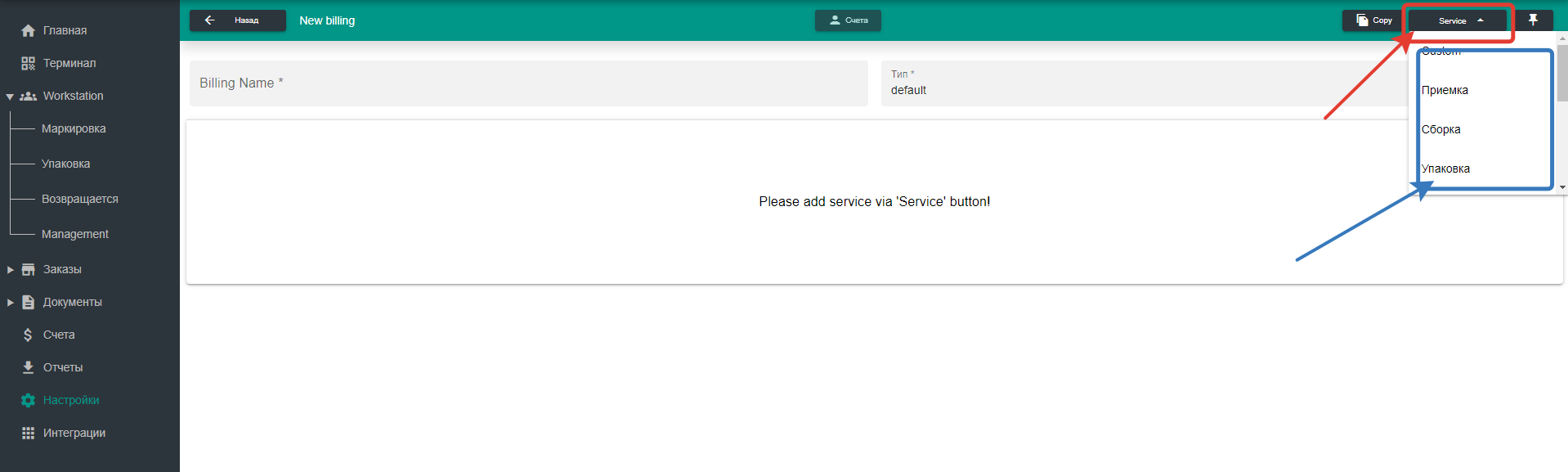Click the QR terminal icon beside Терминал
1568x472 pixels.
[28, 63]
